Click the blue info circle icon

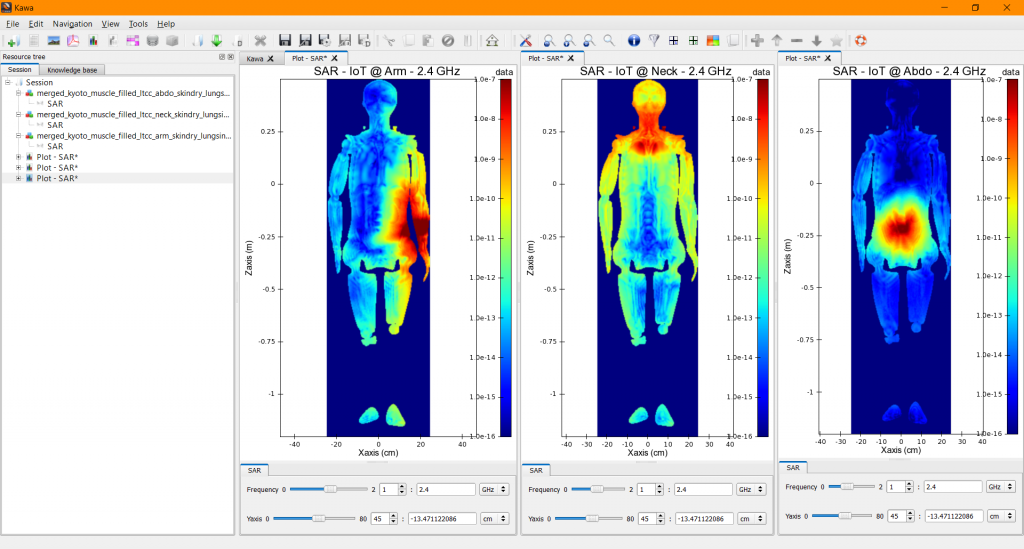633,40
